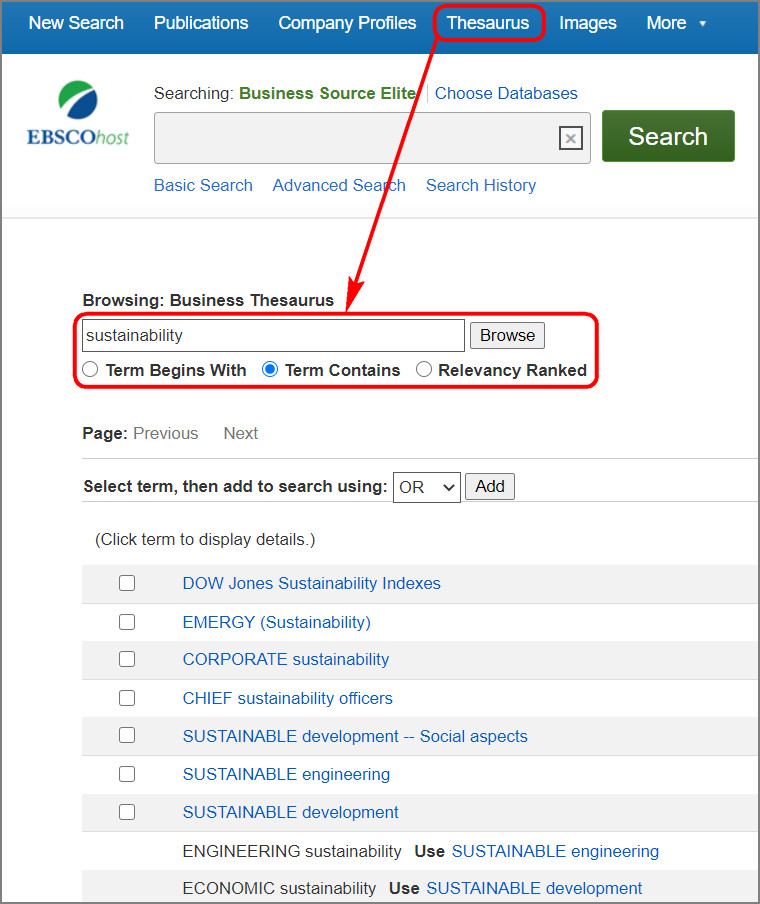Expand the More dropdown menu
This screenshot has height=904, width=760.
[x=676, y=23]
